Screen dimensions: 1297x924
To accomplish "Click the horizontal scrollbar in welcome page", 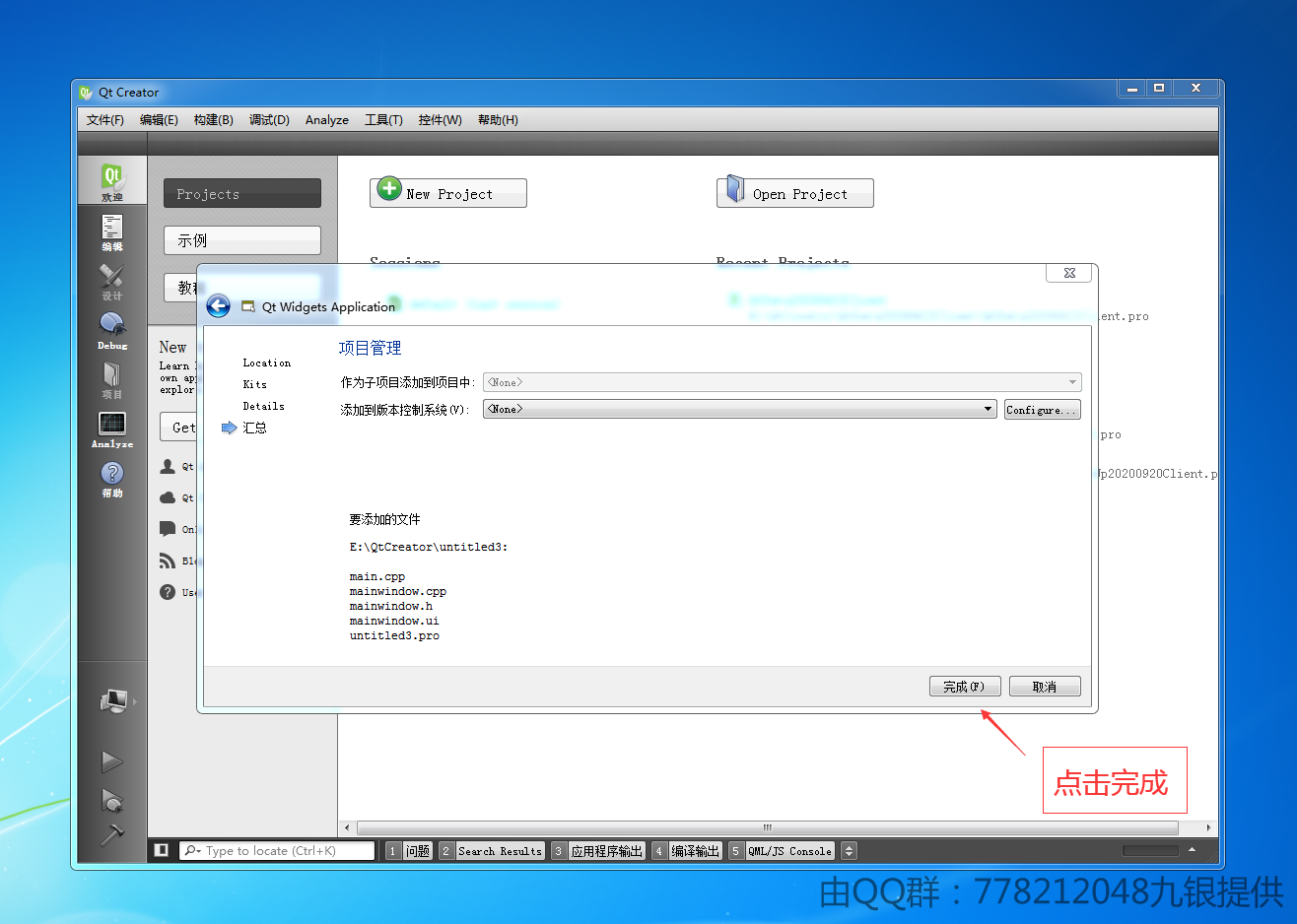I will click(768, 827).
